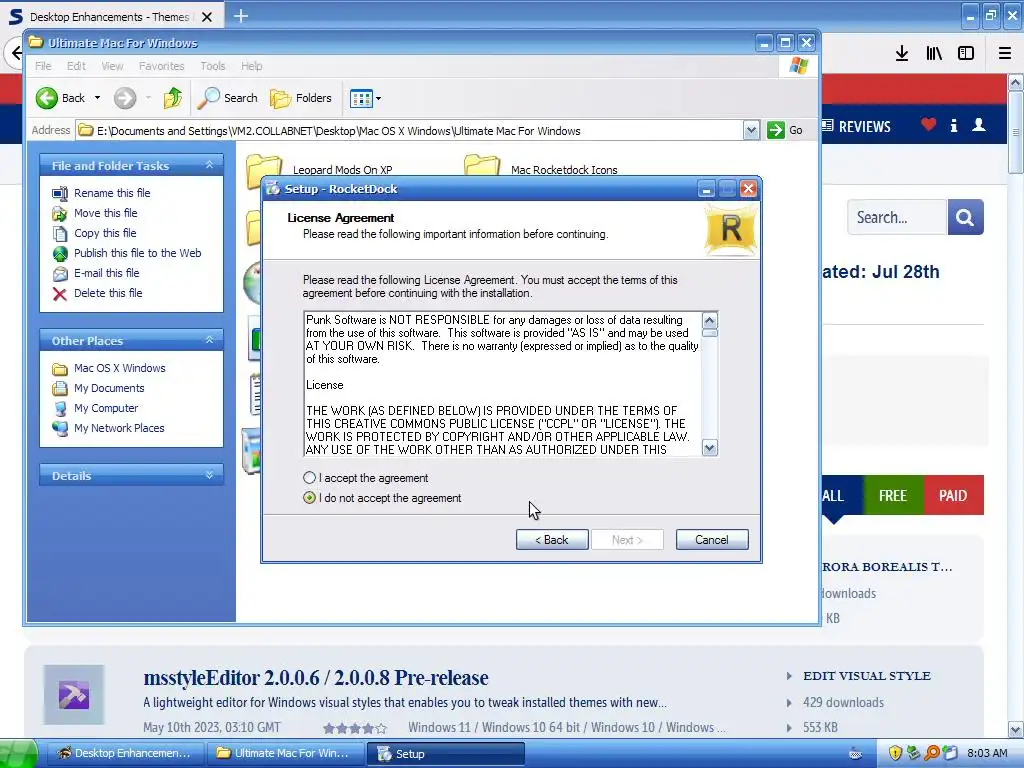This screenshot has height=768, width=1024.
Task: Open the Back history dropdown arrow
Action: point(97,98)
